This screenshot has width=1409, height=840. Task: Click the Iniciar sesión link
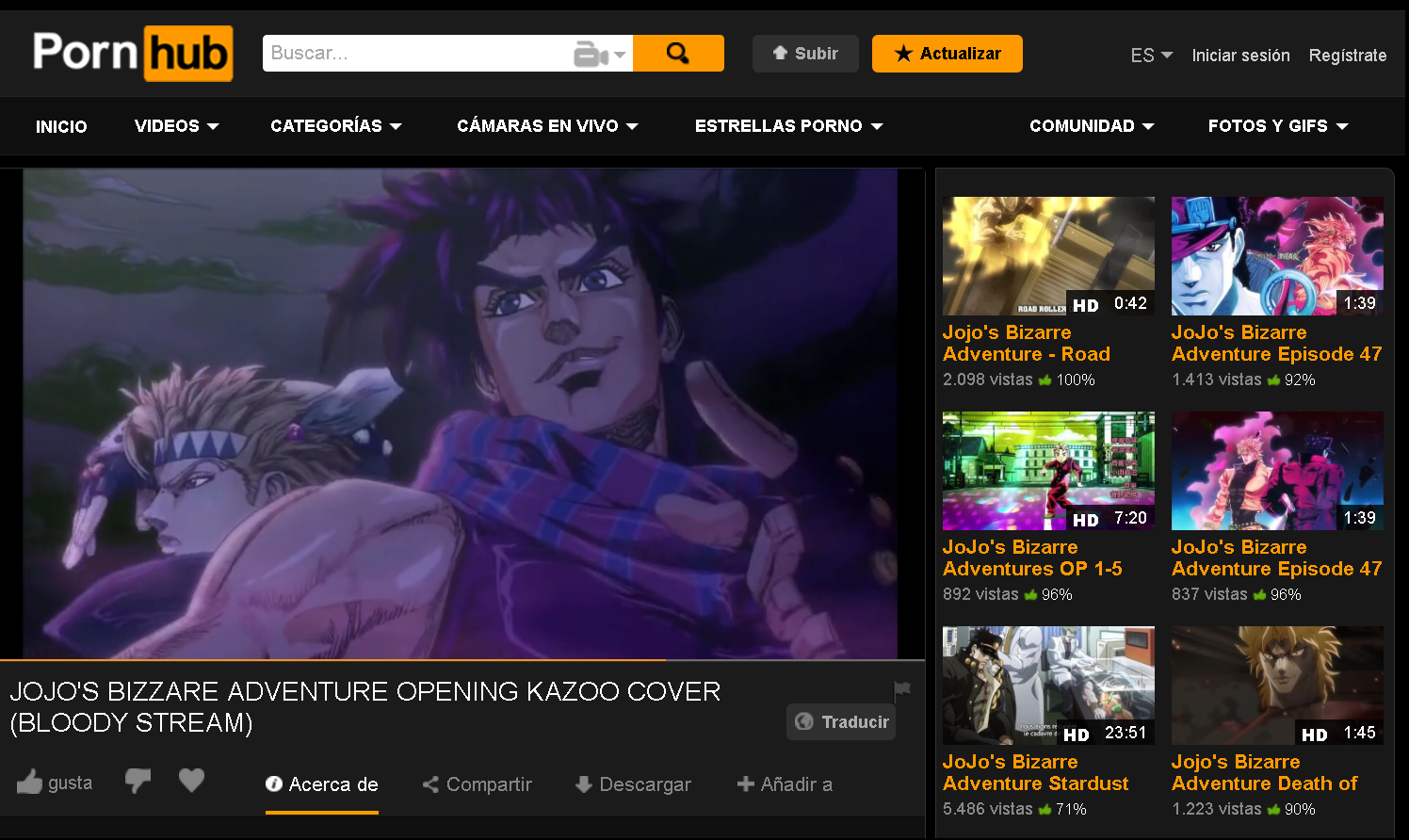[1240, 56]
